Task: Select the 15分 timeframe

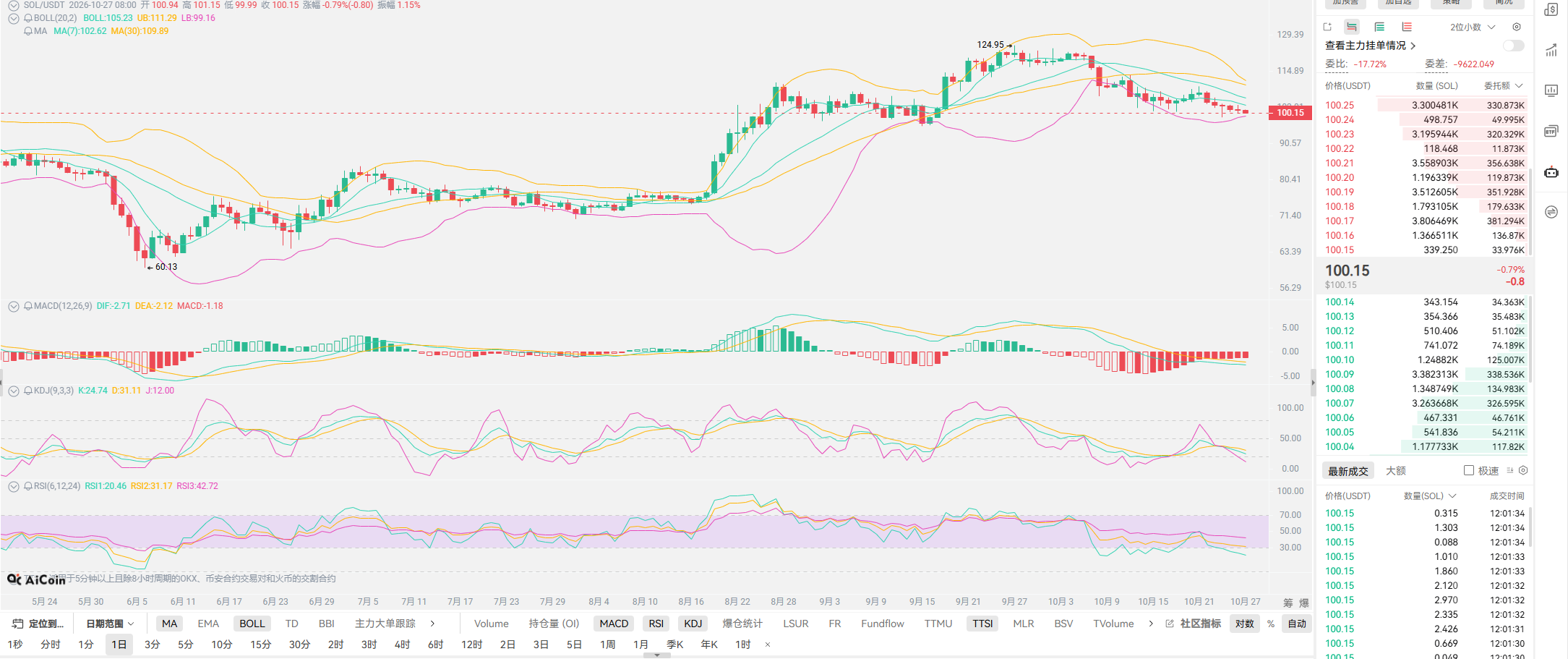Action: (261, 644)
